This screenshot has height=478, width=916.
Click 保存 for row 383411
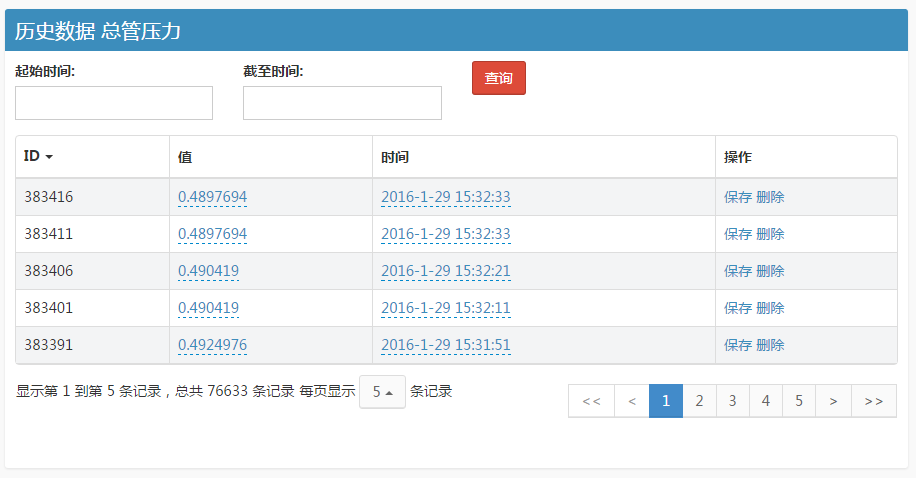[x=738, y=234]
